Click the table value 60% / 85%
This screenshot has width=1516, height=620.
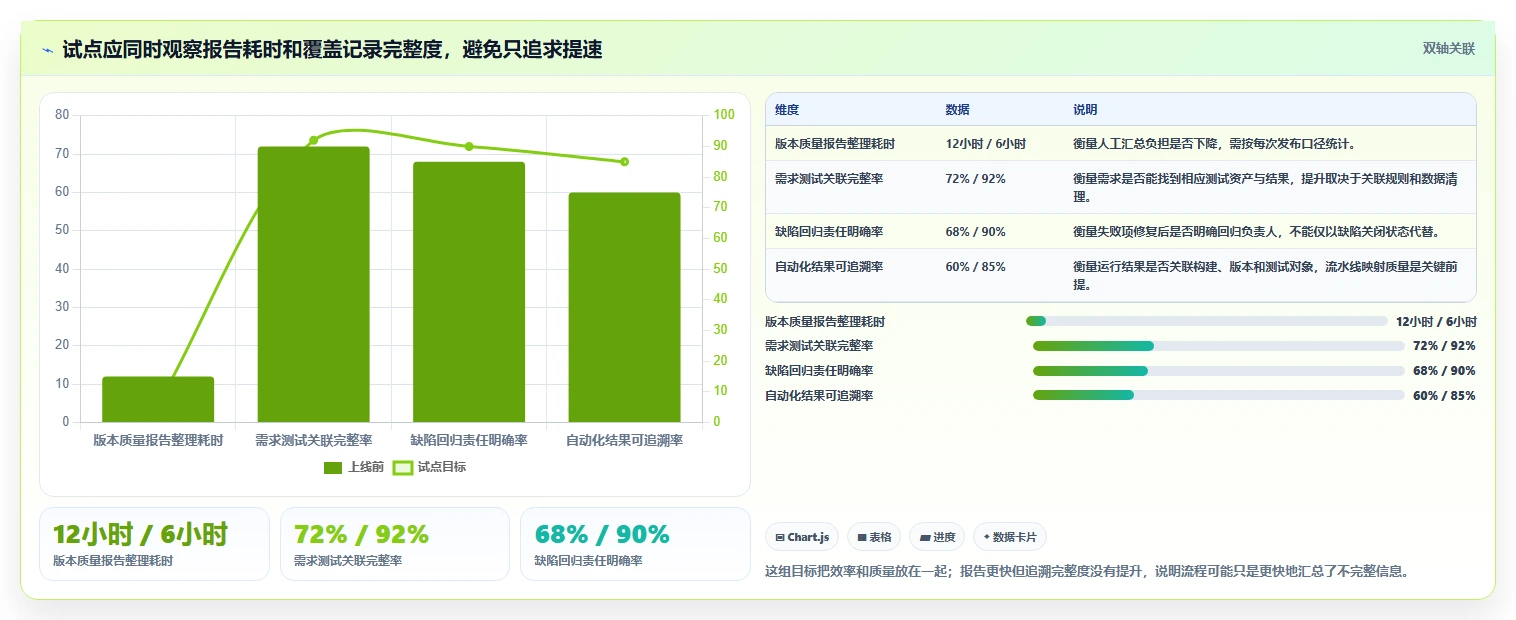[975, 267]
